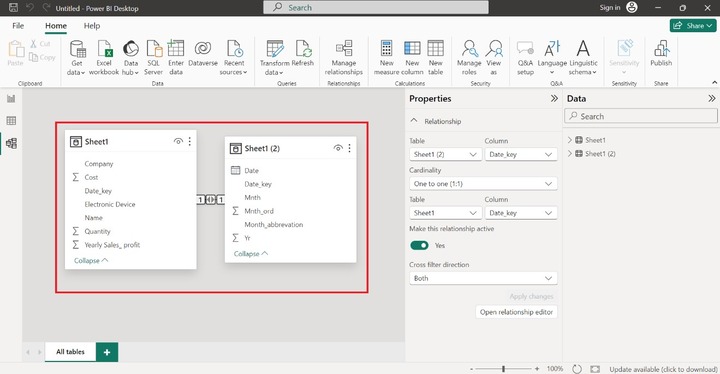Create a New measure
Screen dimensions: 720x374
(x=387, y=57)
